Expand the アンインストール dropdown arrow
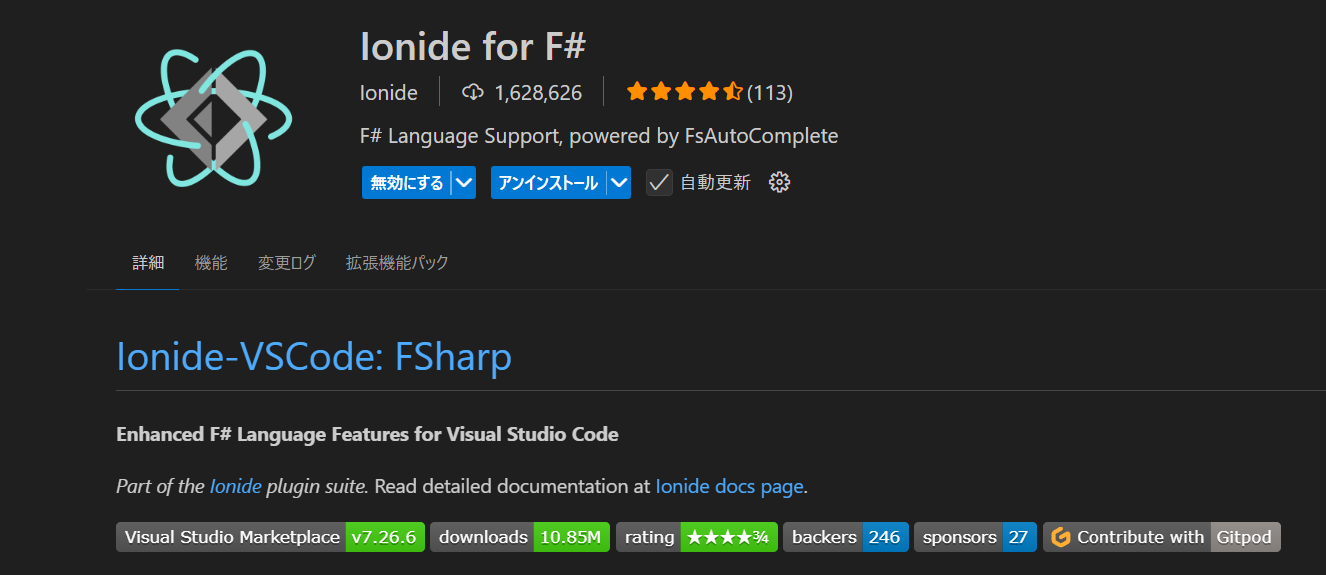Screen dimensions: 1326x575 tap(619, 183)
